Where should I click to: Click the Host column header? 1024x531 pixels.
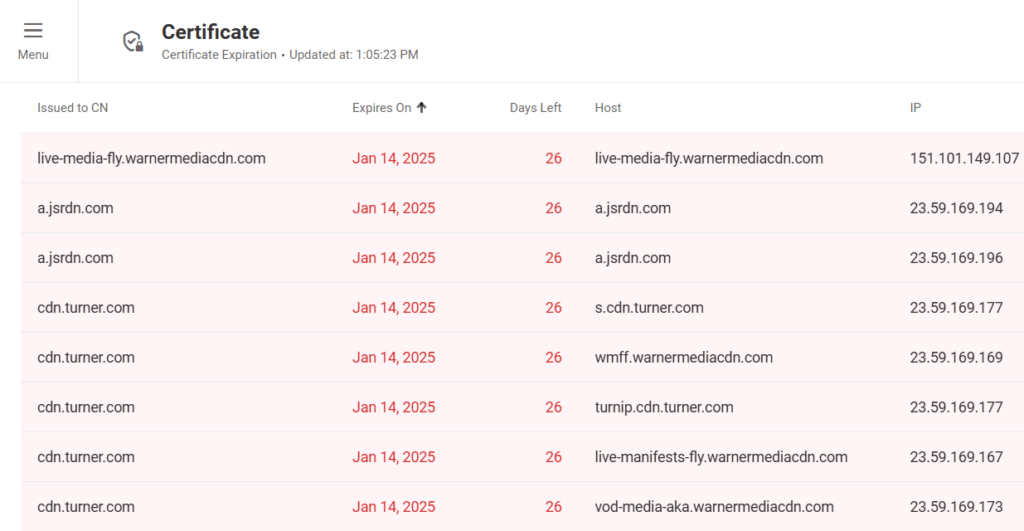click(x=608, y=108)
